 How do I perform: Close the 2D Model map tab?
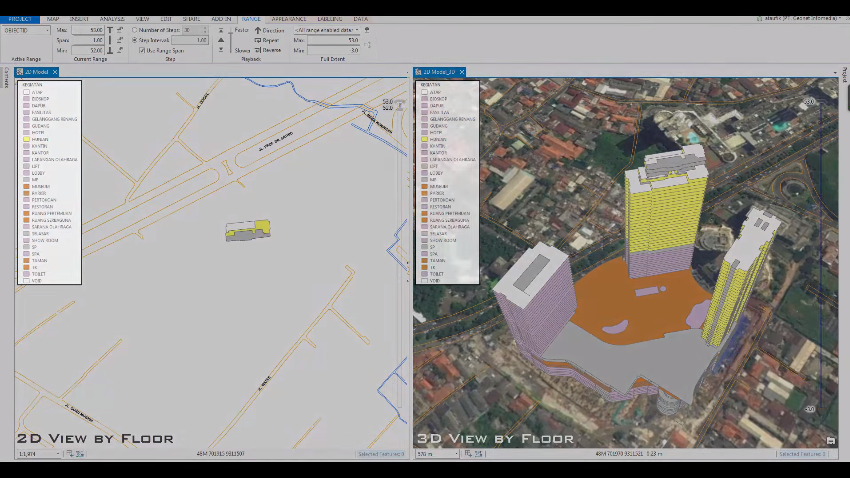56,72
